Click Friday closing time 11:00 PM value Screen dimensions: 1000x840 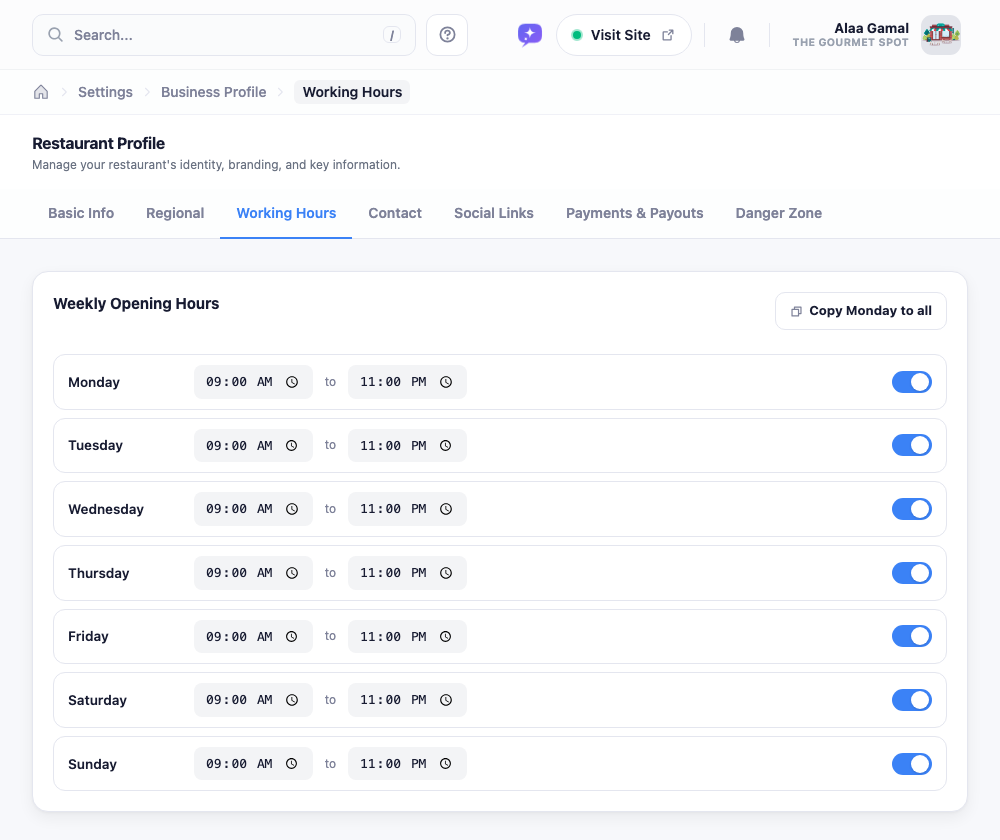point(393,637)
